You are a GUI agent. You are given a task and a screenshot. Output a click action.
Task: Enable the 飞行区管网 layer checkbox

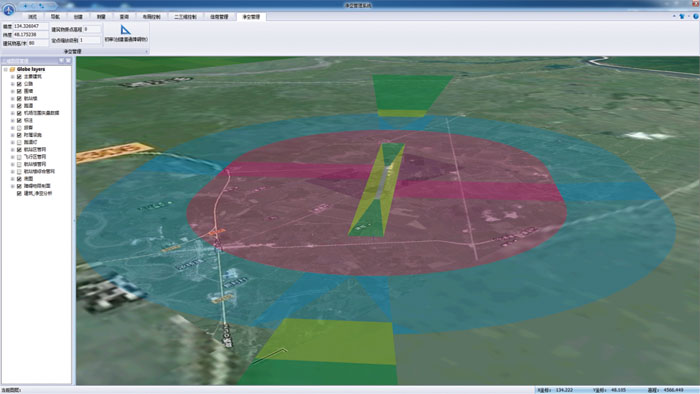[x=19, y=157]
